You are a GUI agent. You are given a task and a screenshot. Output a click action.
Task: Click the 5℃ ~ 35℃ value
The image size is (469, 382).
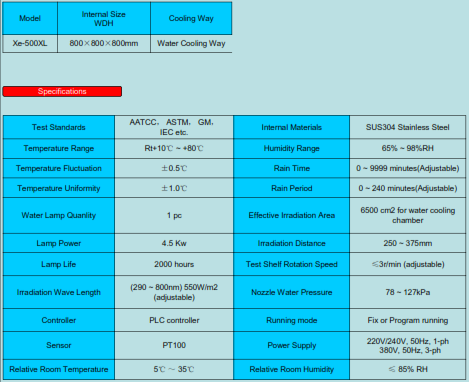point(174,369)
